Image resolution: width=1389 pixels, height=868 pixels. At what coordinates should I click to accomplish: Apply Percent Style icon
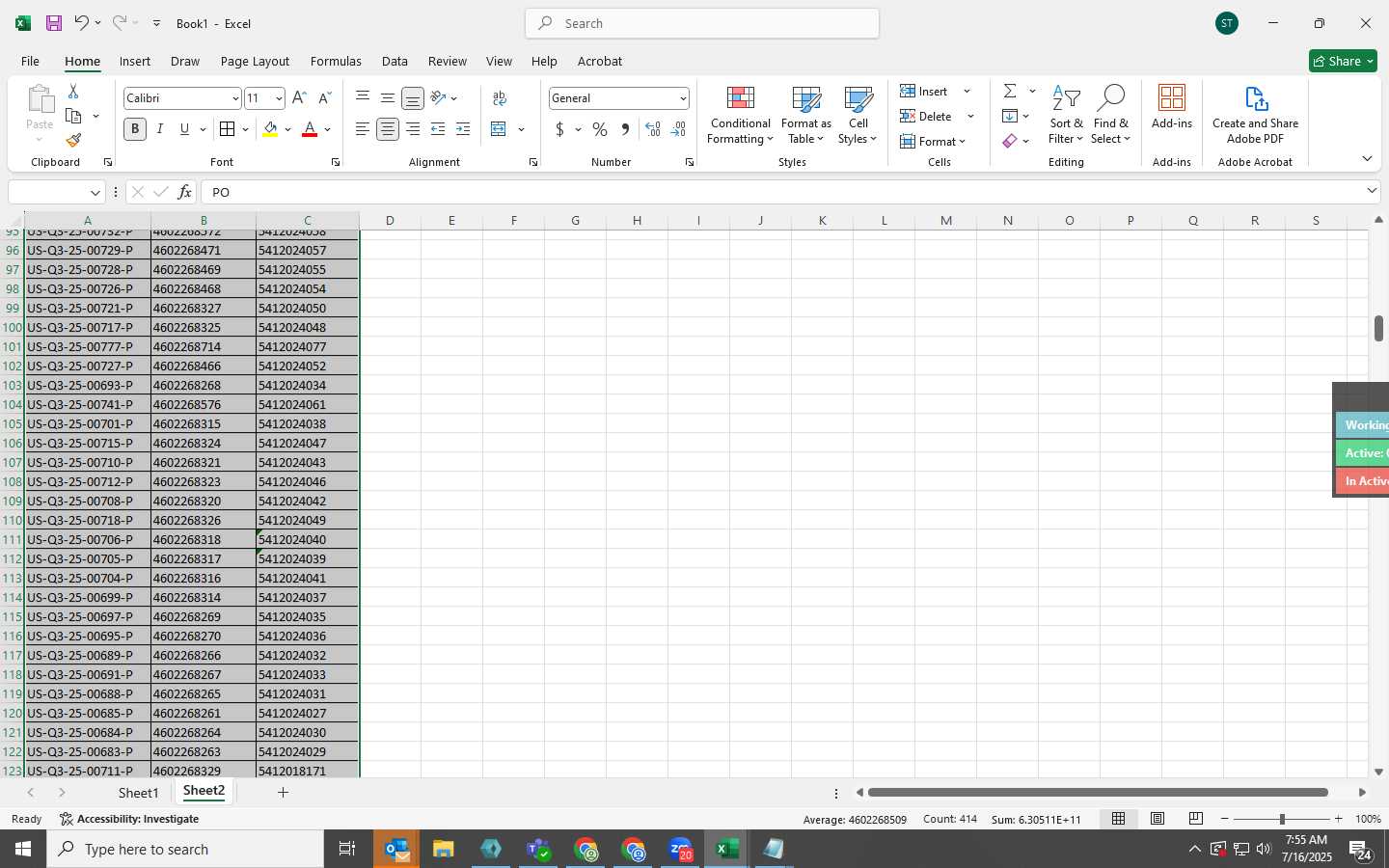600,129
